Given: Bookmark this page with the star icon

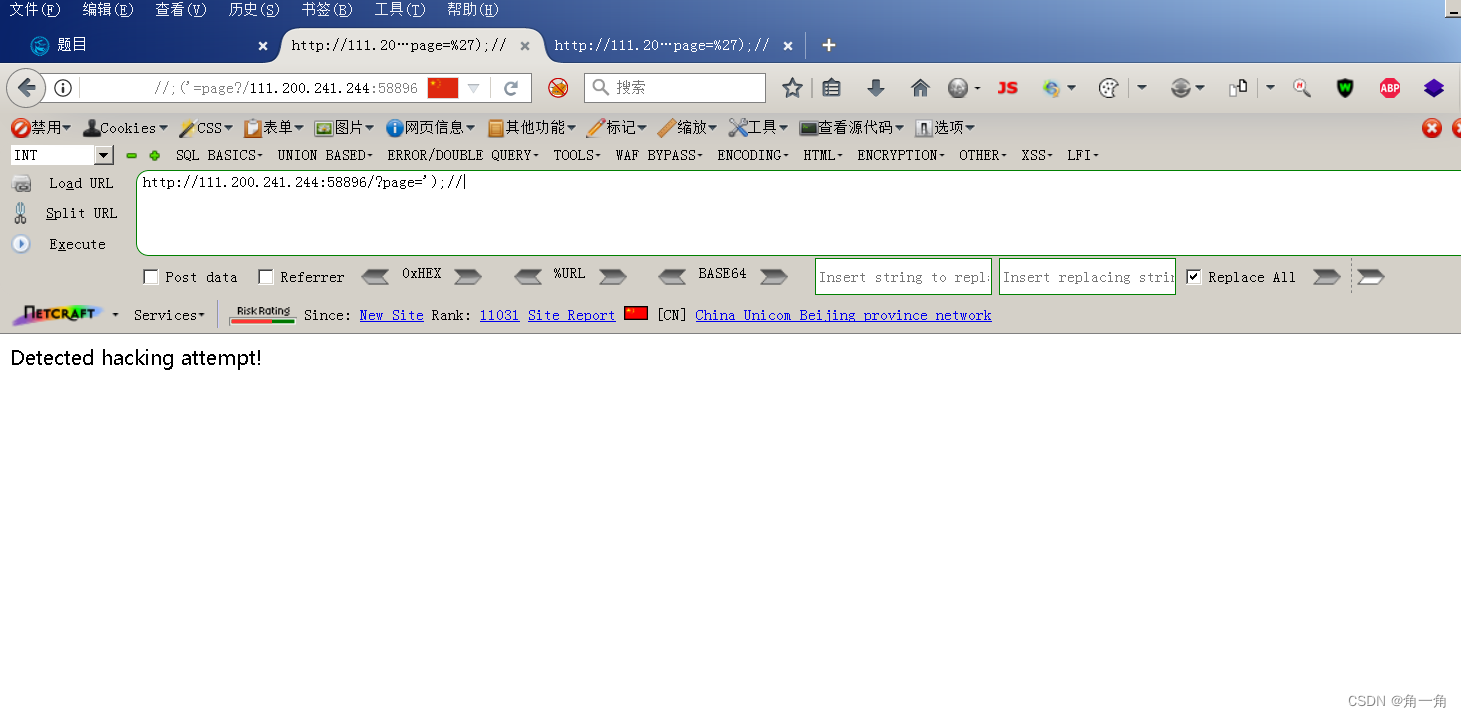Looking at the screenshot, I should [792, 88].
